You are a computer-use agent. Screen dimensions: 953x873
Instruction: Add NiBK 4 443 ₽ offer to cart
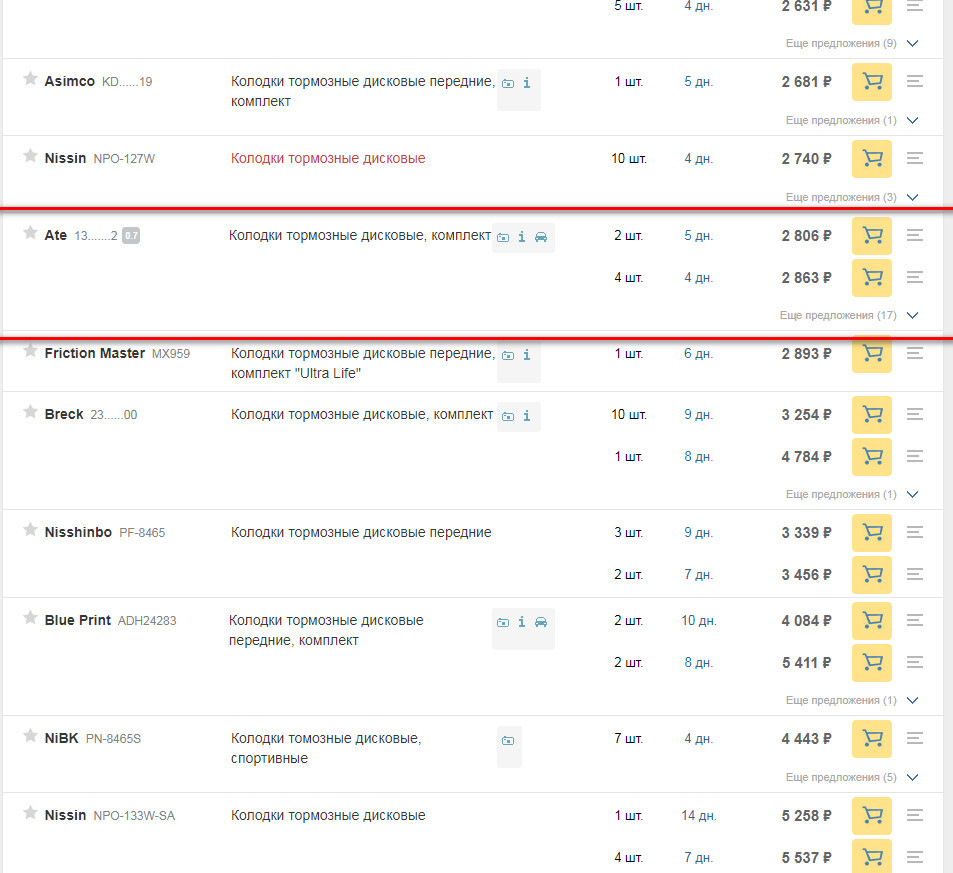tap(872, 739)
